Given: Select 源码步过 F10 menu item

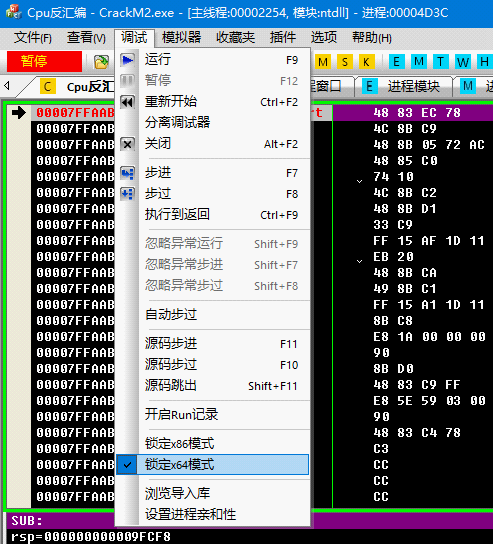Looking at the screenshot, I should (212, 365).
